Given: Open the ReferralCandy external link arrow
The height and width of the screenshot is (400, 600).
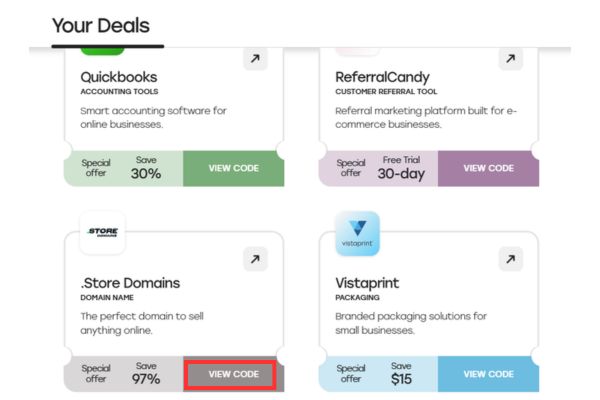Looking at the screenshot, I should point(510,59).
